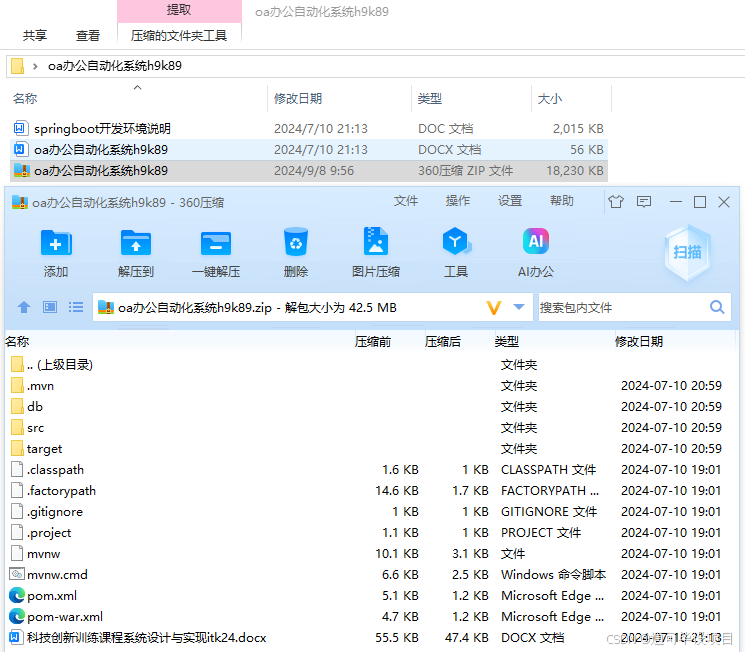Click the mvnw.cmd script icon
745x652 pixels.
click(17, 574)
